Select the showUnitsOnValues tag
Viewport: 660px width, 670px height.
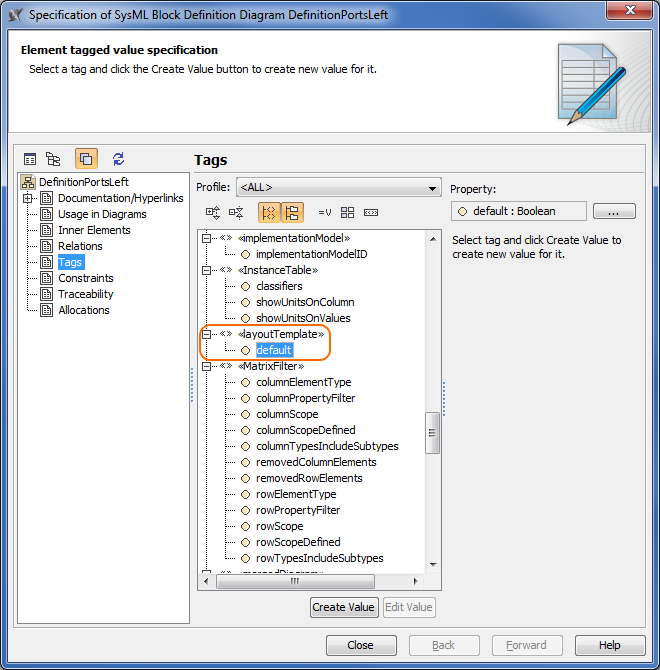303,318
